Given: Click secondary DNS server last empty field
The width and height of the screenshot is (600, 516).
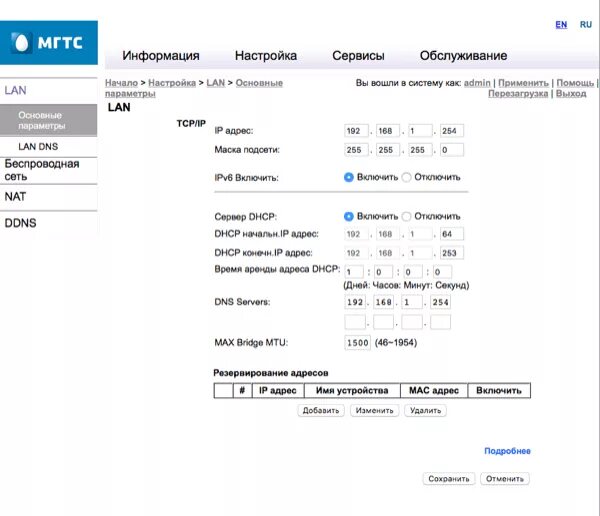Looking at the screenshot, I should pos(440,322).
